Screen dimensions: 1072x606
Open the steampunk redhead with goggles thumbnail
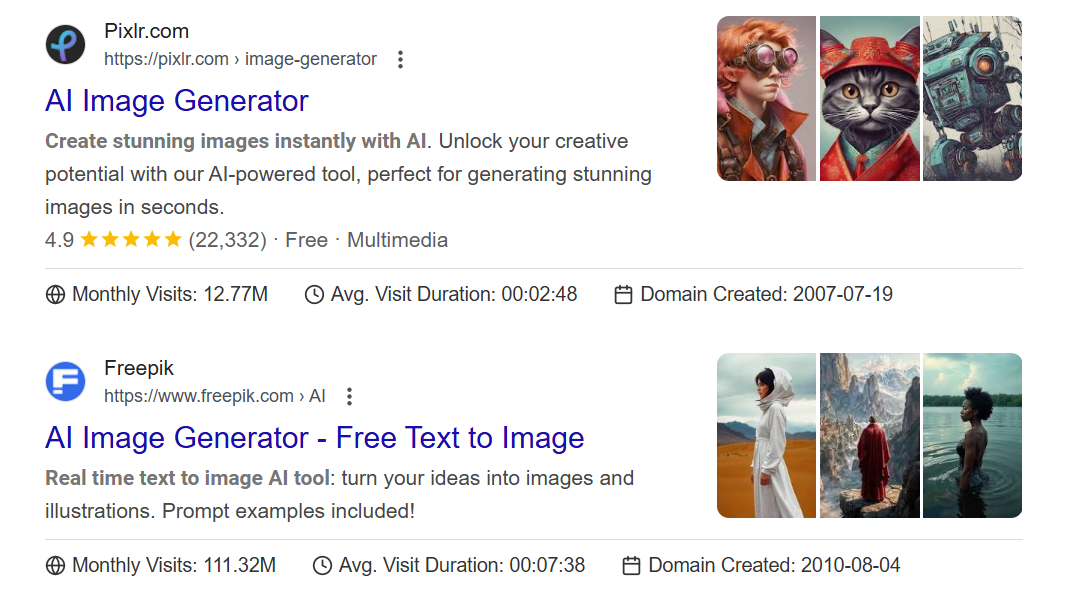point(766,98)
